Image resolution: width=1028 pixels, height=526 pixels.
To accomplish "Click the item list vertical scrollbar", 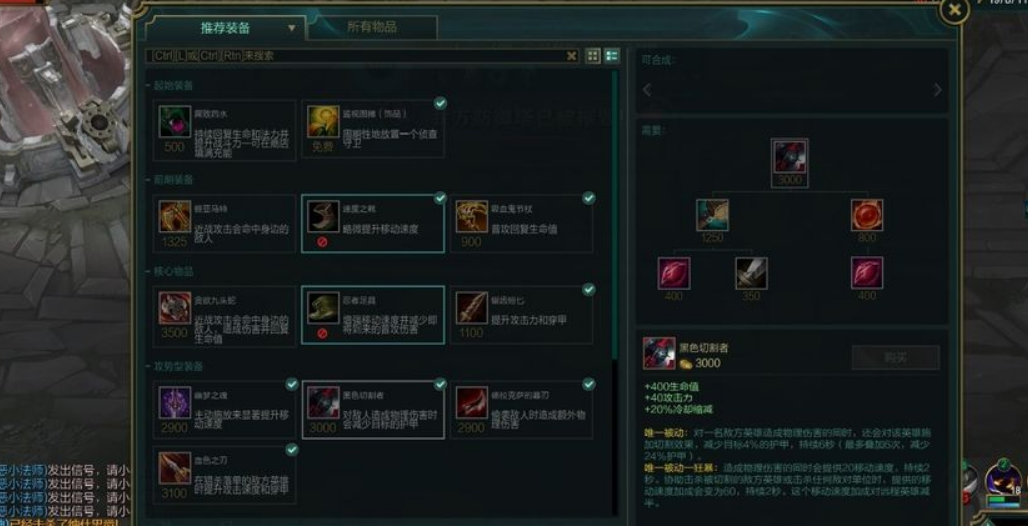I will [614, 214].
